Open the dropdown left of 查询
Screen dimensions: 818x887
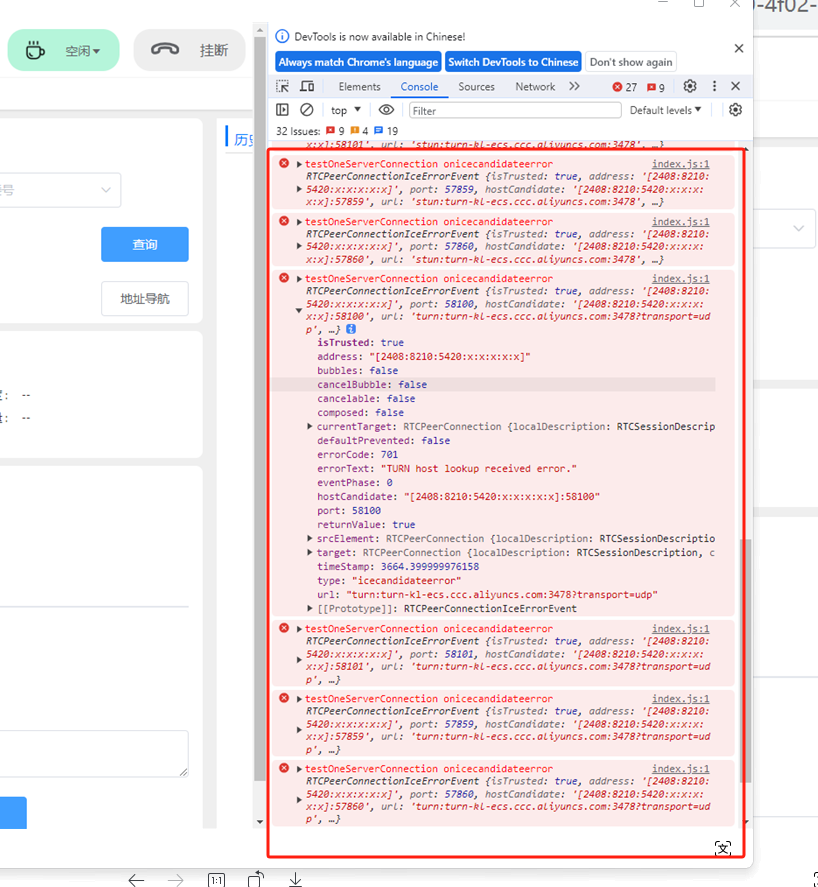tap(59, 190)
